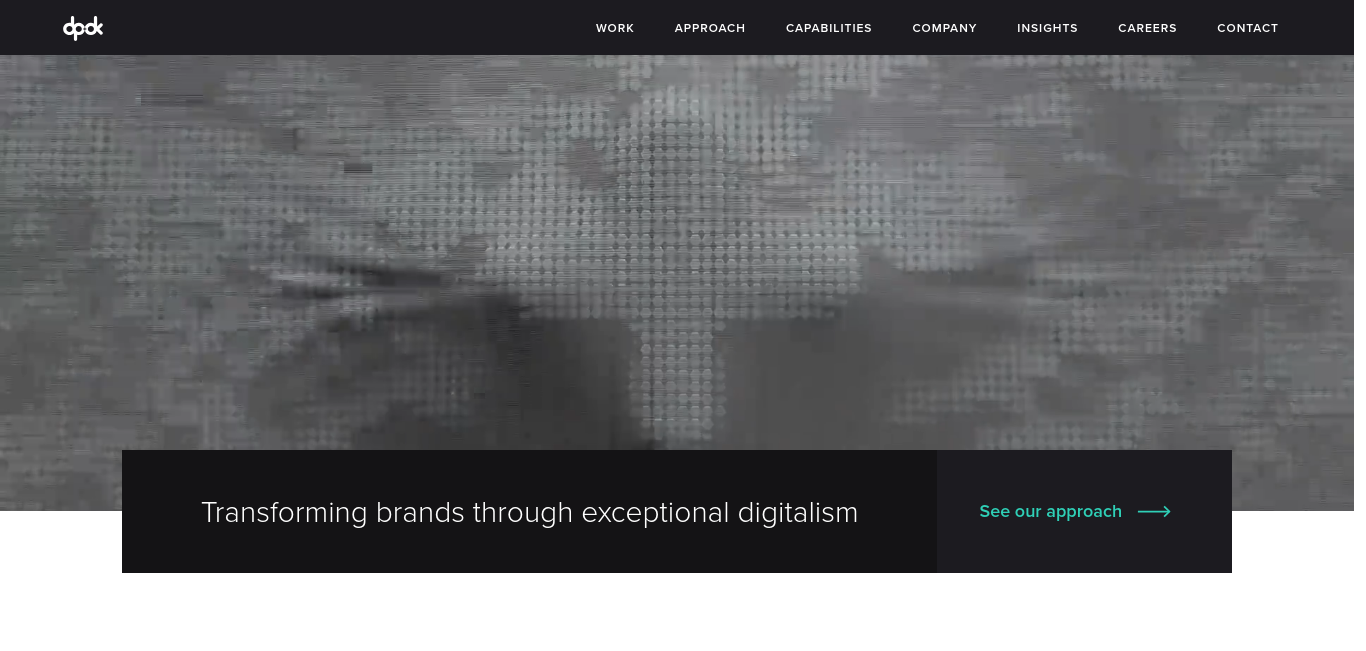Click the word exceptional in the banner
1366x651 pixels.
coord(655,513)
